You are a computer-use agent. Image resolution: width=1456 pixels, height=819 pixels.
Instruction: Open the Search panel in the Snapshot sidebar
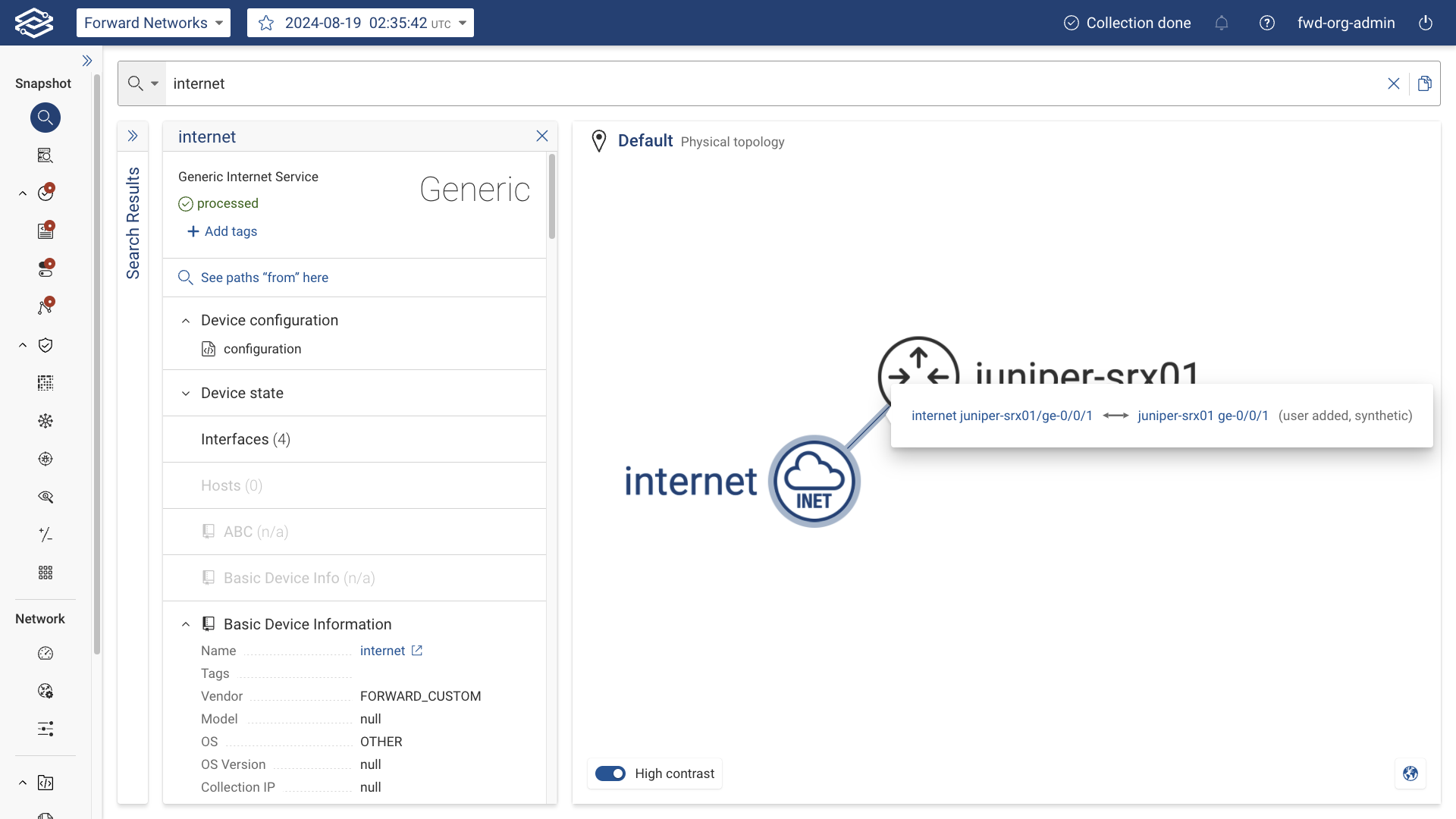click(x=45, y=118)
